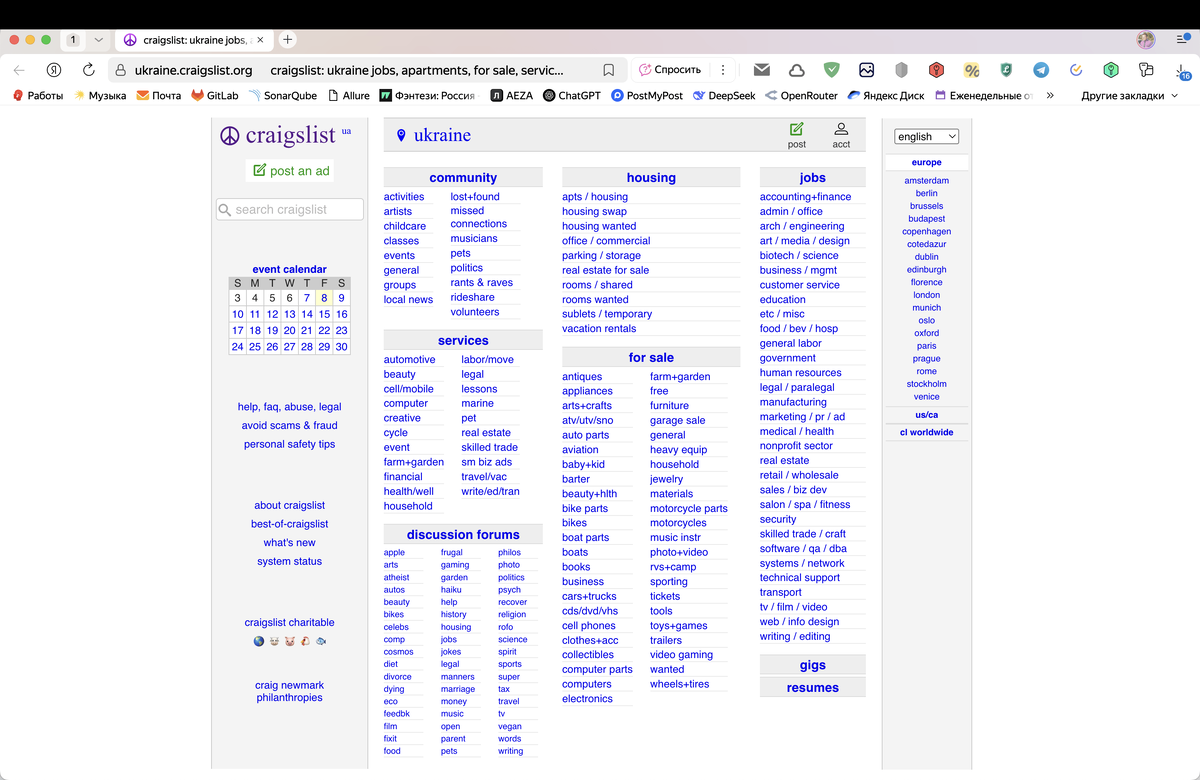Screen dimensions: 1200x780
Task: Expand the tab list chevron
Action: (98, 40)
